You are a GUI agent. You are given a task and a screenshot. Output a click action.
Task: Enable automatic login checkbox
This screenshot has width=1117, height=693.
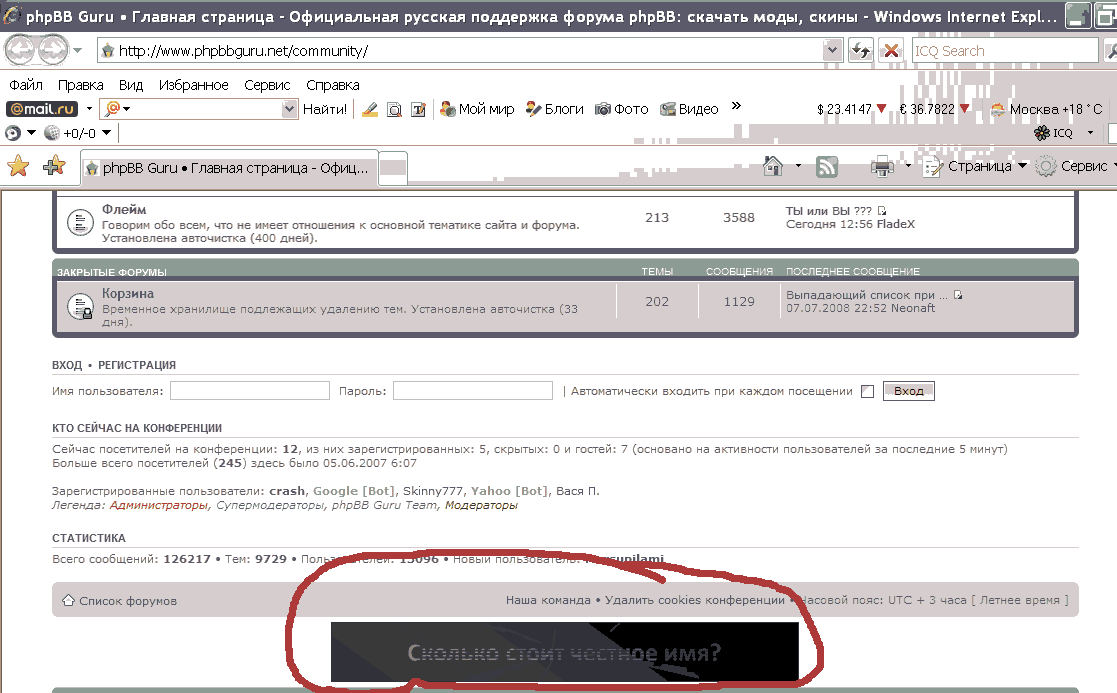[x=867, y=392]
